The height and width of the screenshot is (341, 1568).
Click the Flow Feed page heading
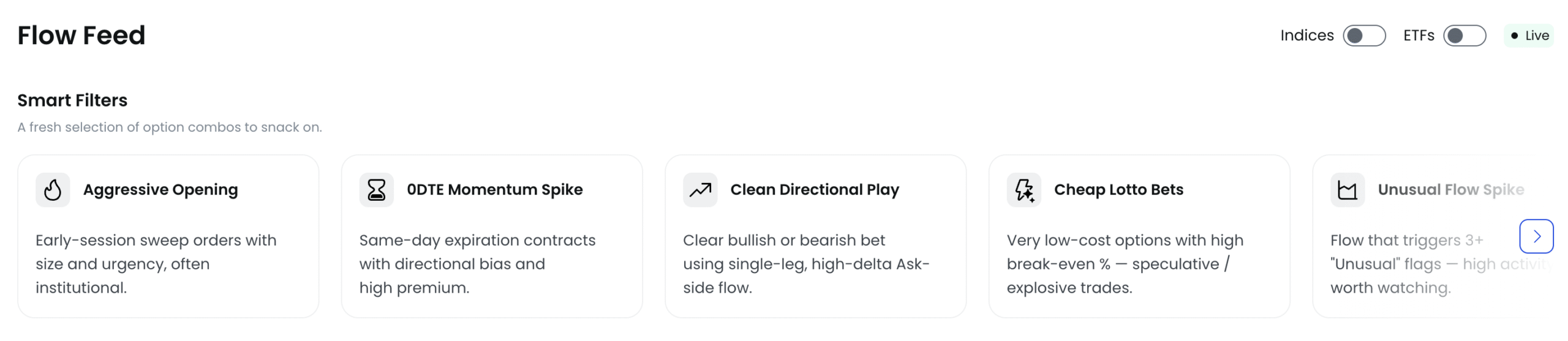(81, 36)
